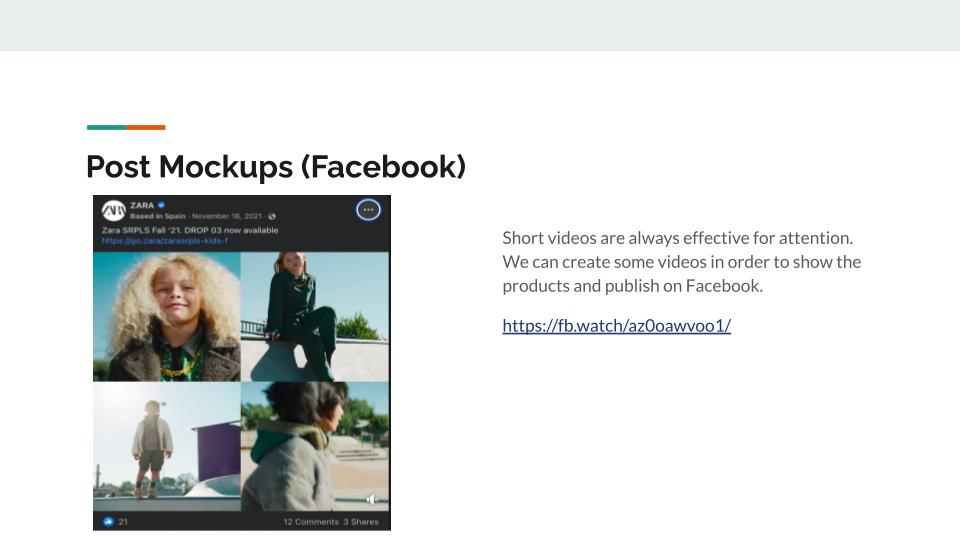This screenshot has height=540, width=960.
Task: Click the "3 Shares" count
Action: coord(361,522)
